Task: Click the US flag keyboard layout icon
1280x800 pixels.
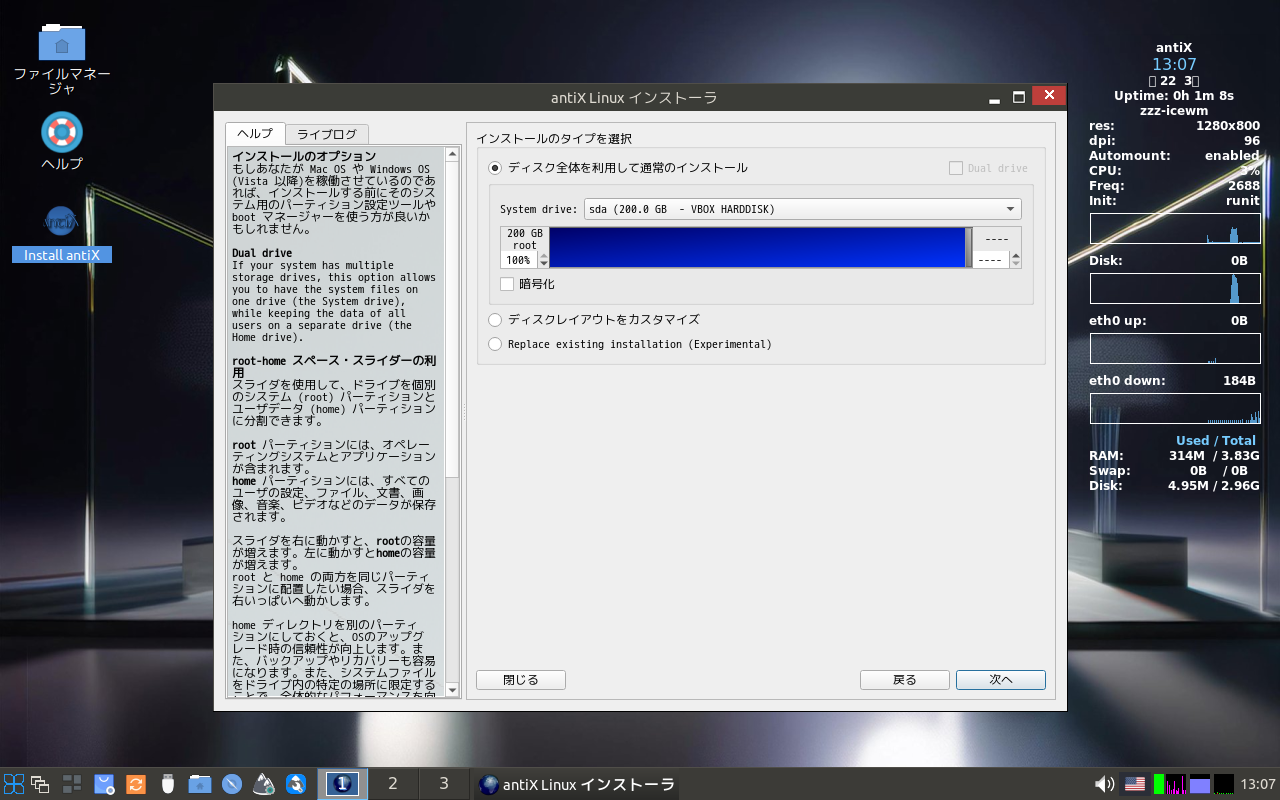Action: pos(1135,784)
